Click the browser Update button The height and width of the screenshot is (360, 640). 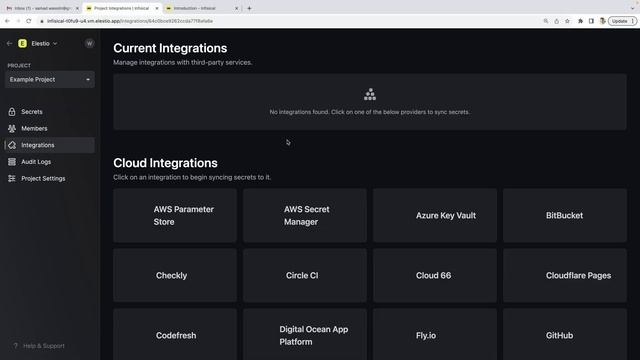click(622, 21)
